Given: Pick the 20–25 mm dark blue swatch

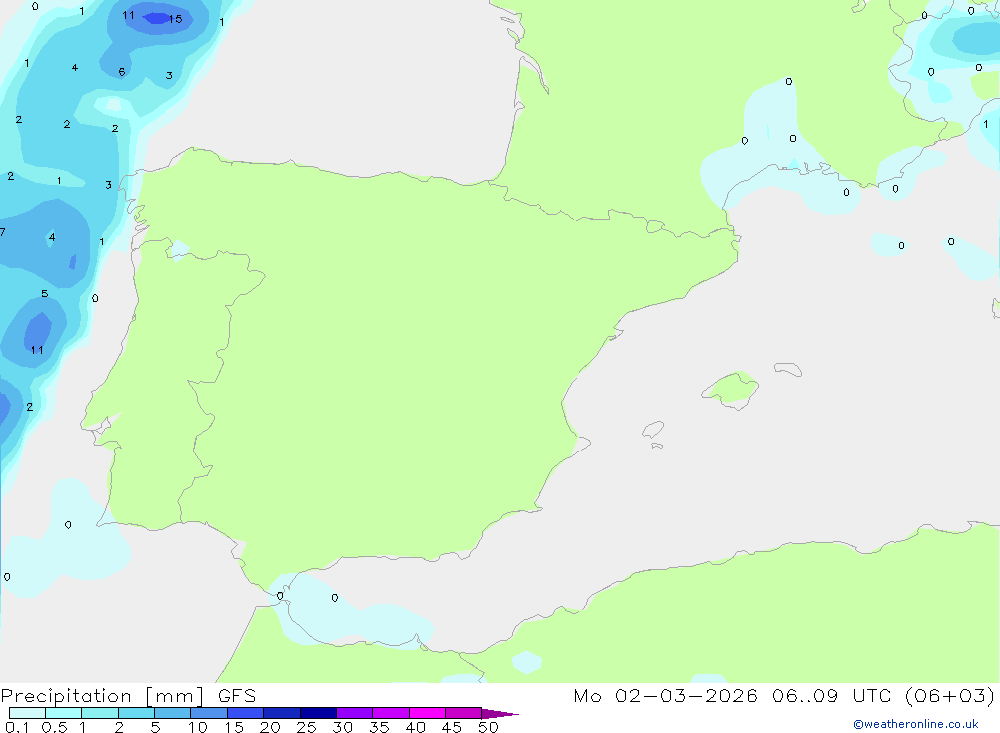Looking at the screenshot, I should click(x=281, y=713).
